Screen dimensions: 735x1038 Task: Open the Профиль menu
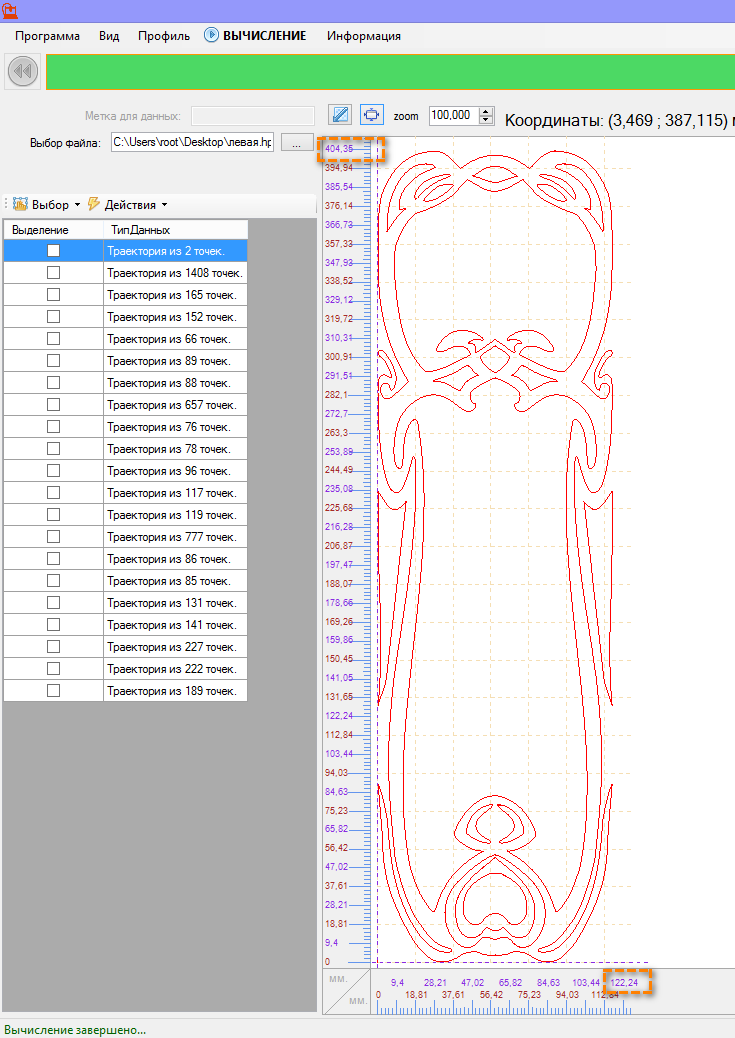(164, 36)
